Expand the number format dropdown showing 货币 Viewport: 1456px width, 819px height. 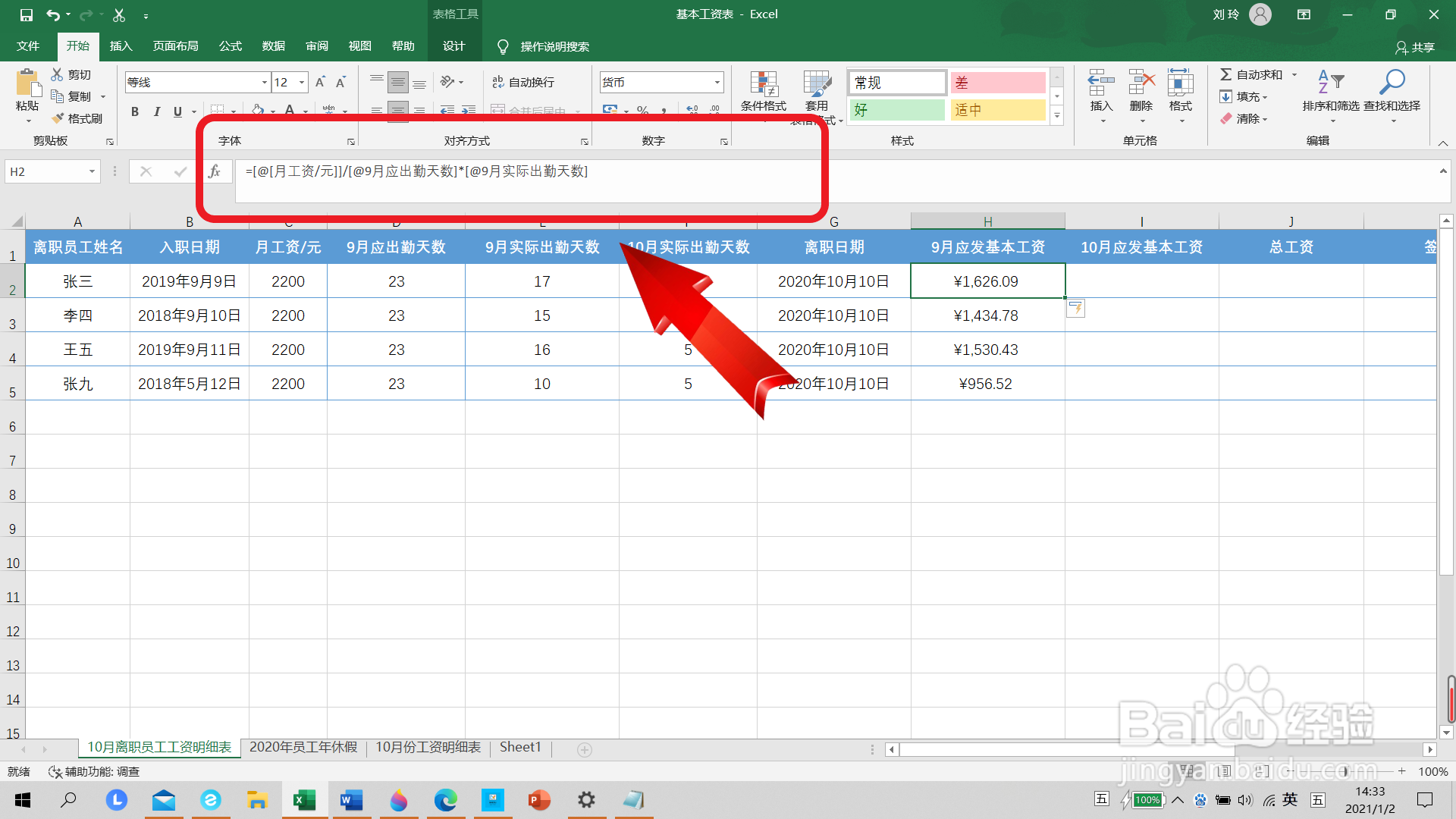(x=717, y=82)
